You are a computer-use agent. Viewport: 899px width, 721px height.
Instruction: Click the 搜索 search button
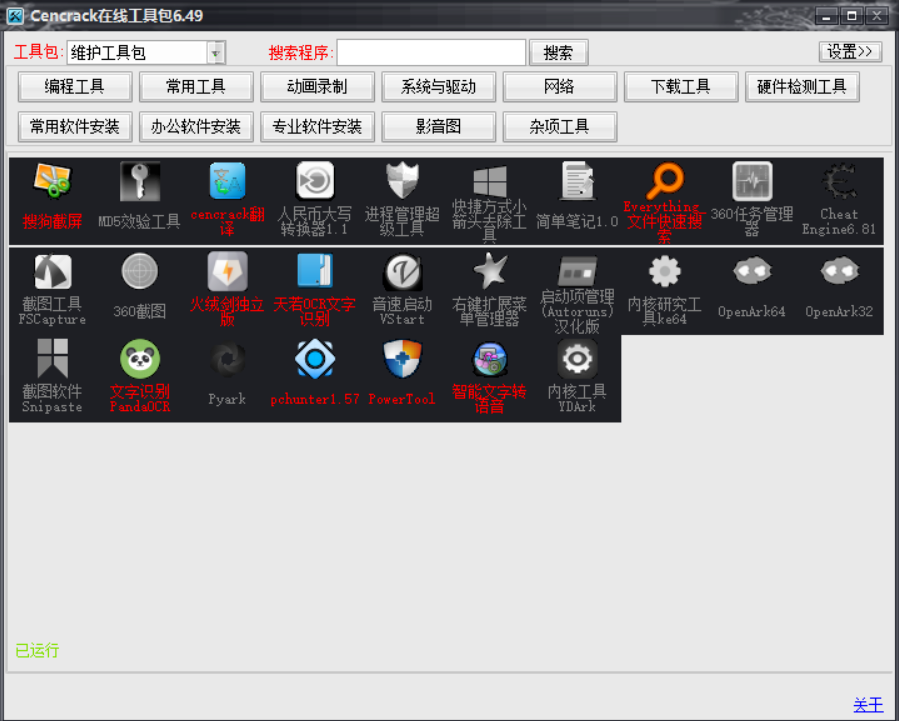coord(558,53)
